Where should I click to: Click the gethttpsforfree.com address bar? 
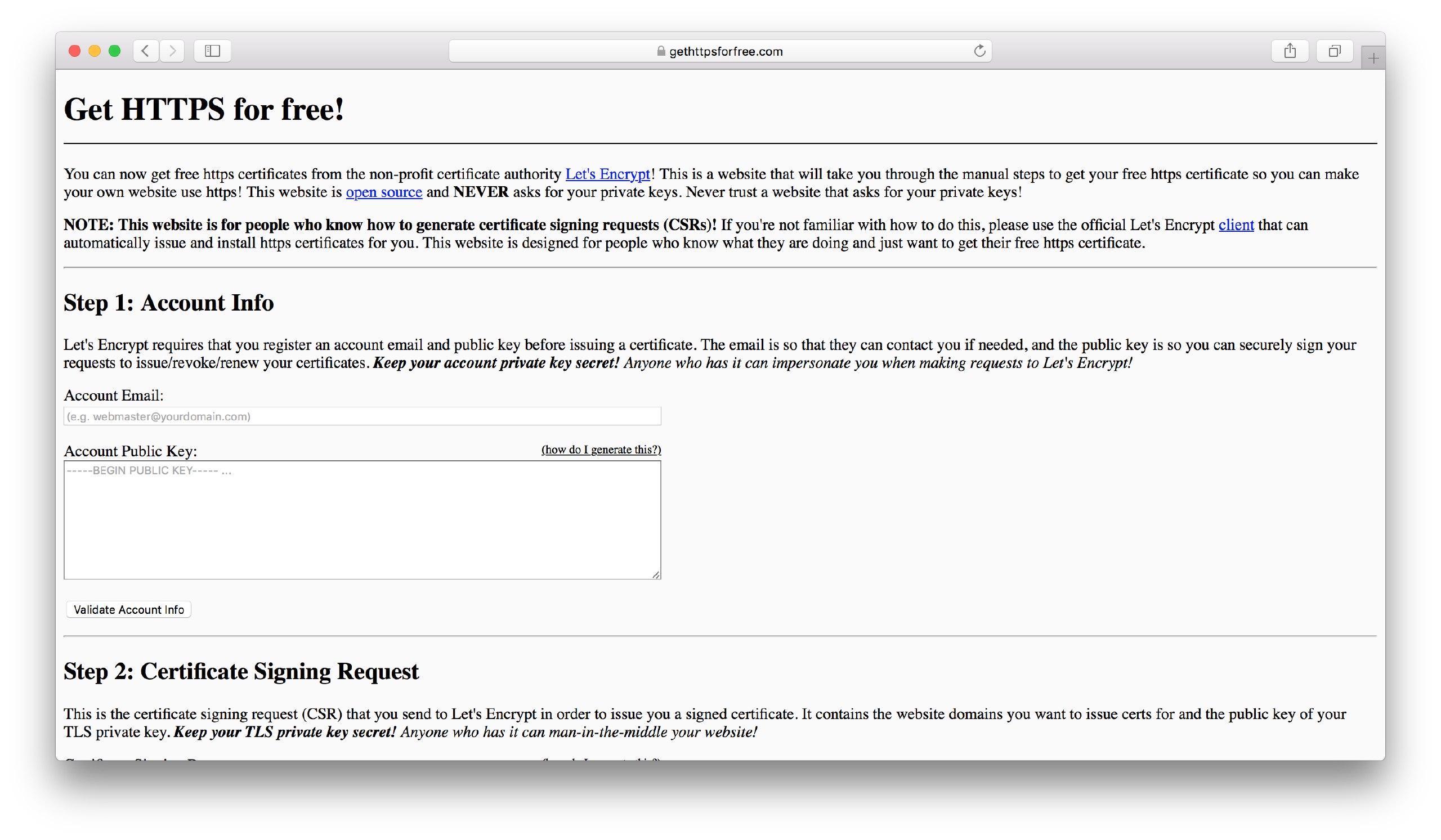click(720, 51)
